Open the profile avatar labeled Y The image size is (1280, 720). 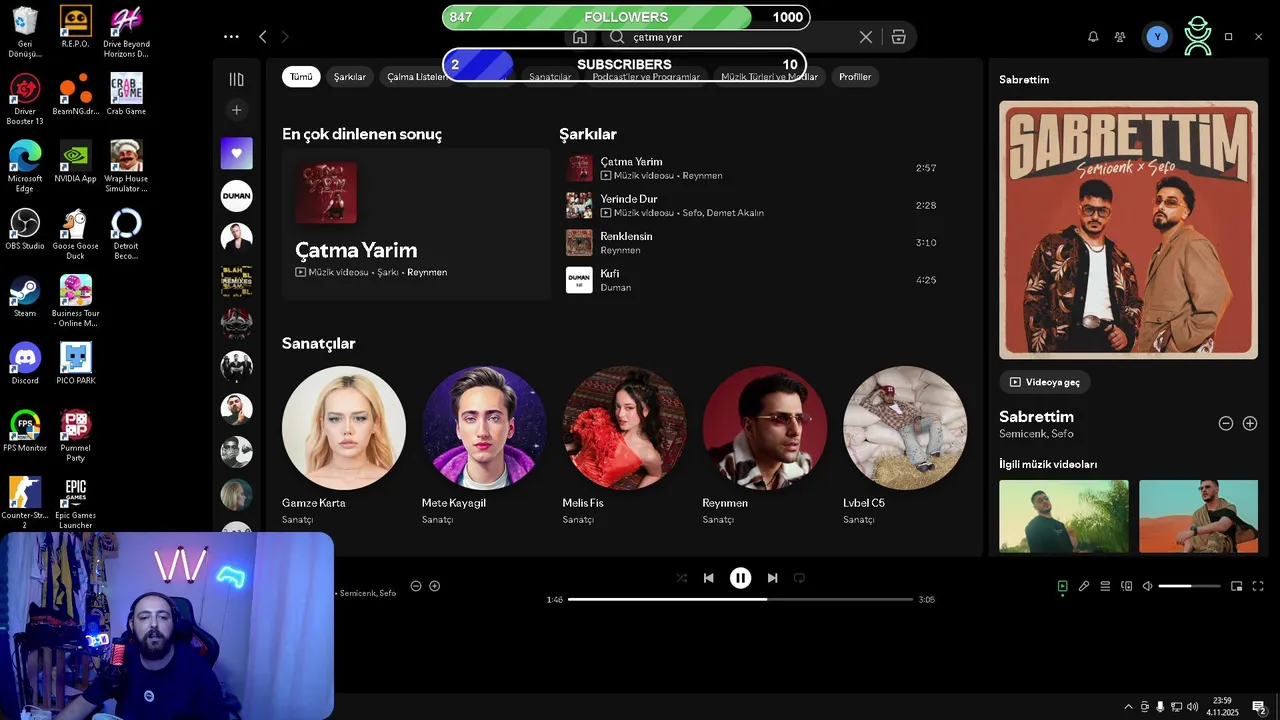tap(1157, 37)
